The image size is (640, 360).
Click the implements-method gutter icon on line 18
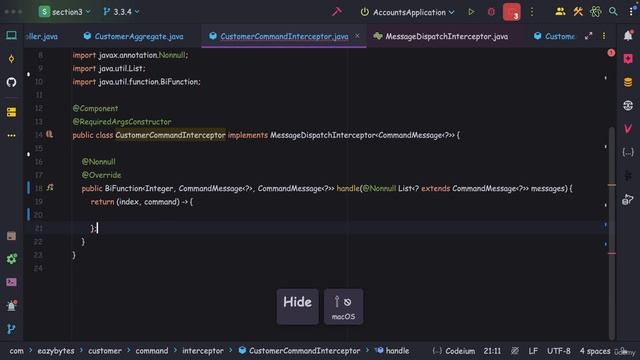tap(50, 187)
